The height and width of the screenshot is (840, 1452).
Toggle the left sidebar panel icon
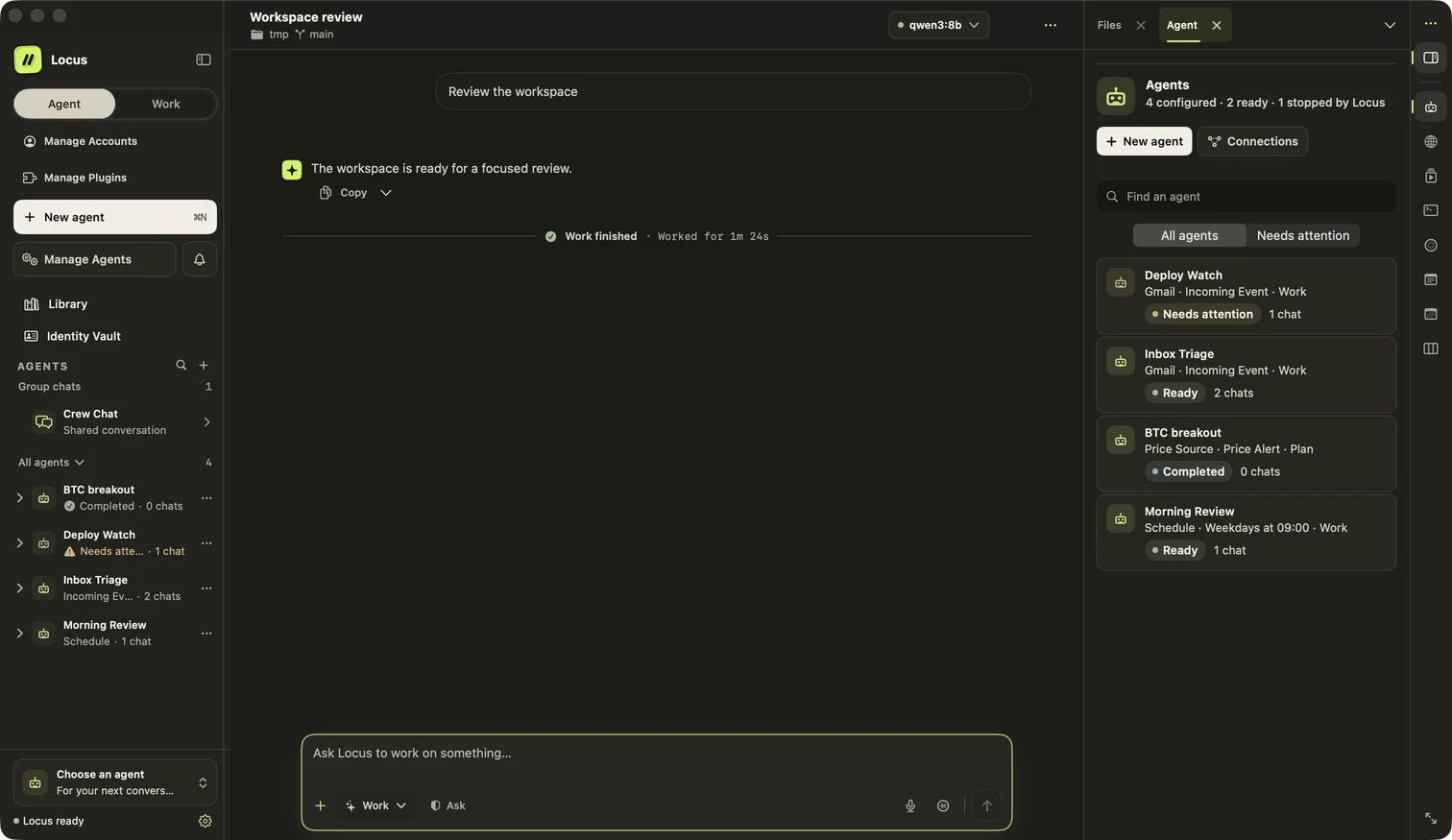pos(204,60)
